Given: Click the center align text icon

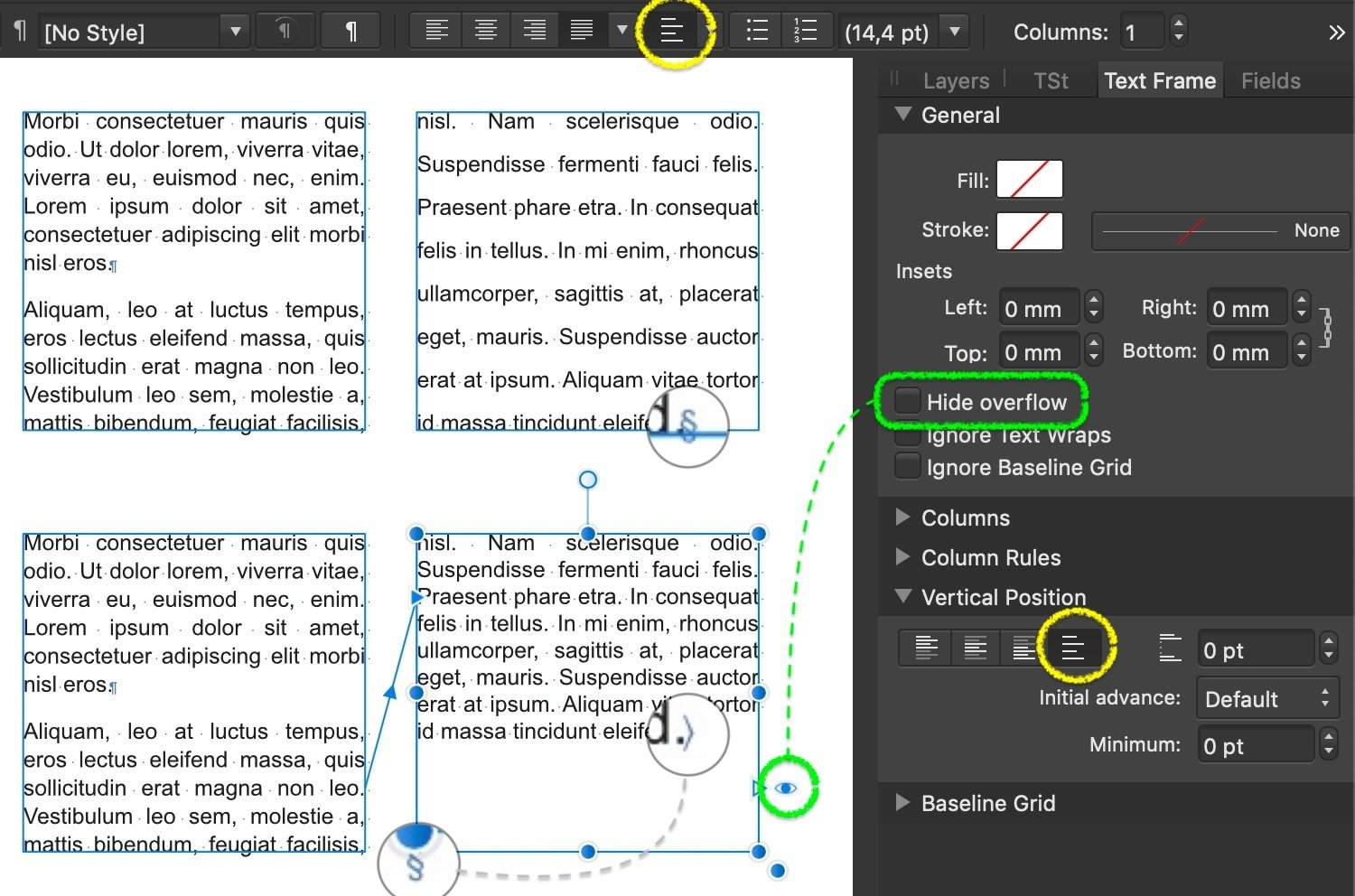Looking at the screenshot, I should pyautogui.click(x=486, y=31).
